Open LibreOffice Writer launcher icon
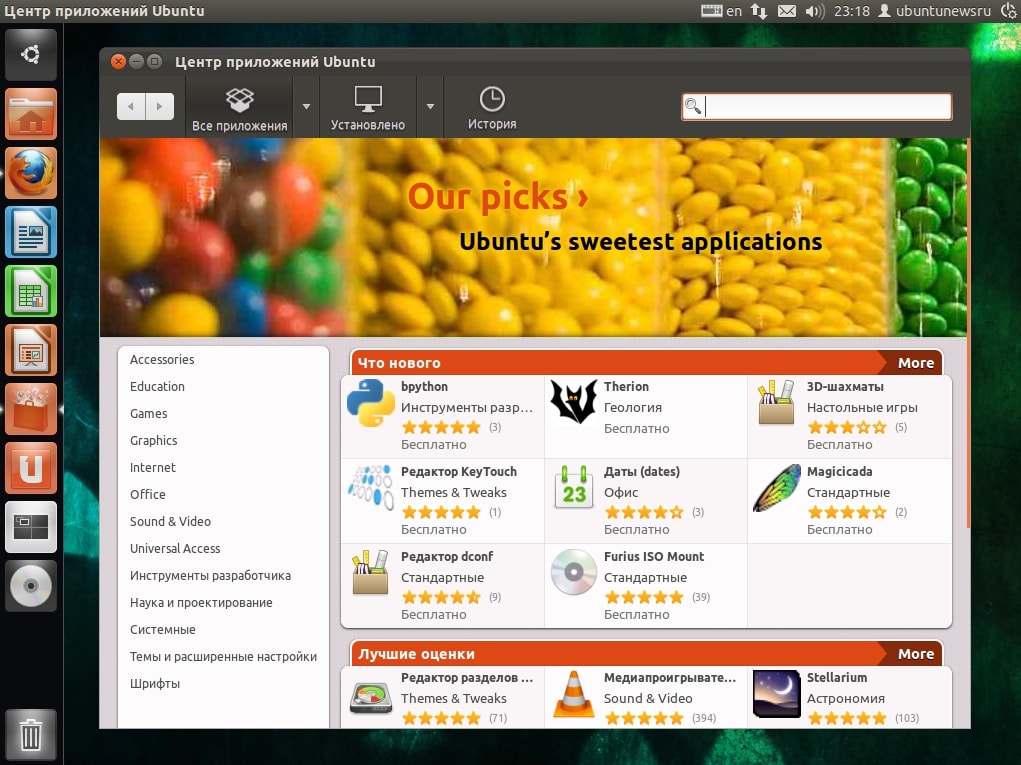 (31, 232)
